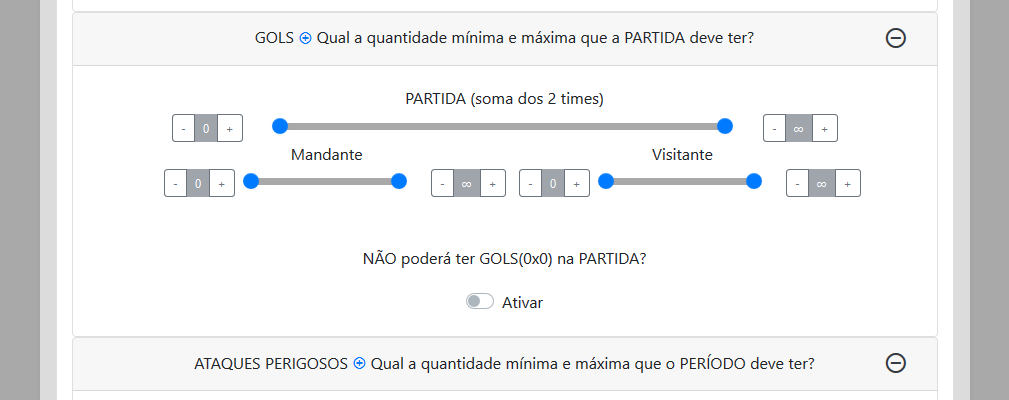Click the Visitante maximum infinity value field
This screenshot has height=400, width=1009.
point(821,184)
